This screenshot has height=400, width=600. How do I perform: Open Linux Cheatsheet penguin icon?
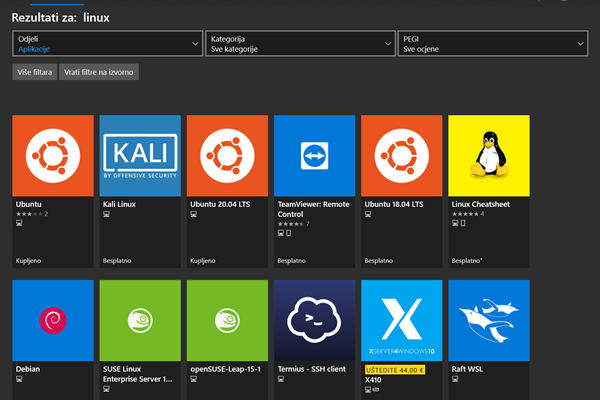tap(489, 155)
